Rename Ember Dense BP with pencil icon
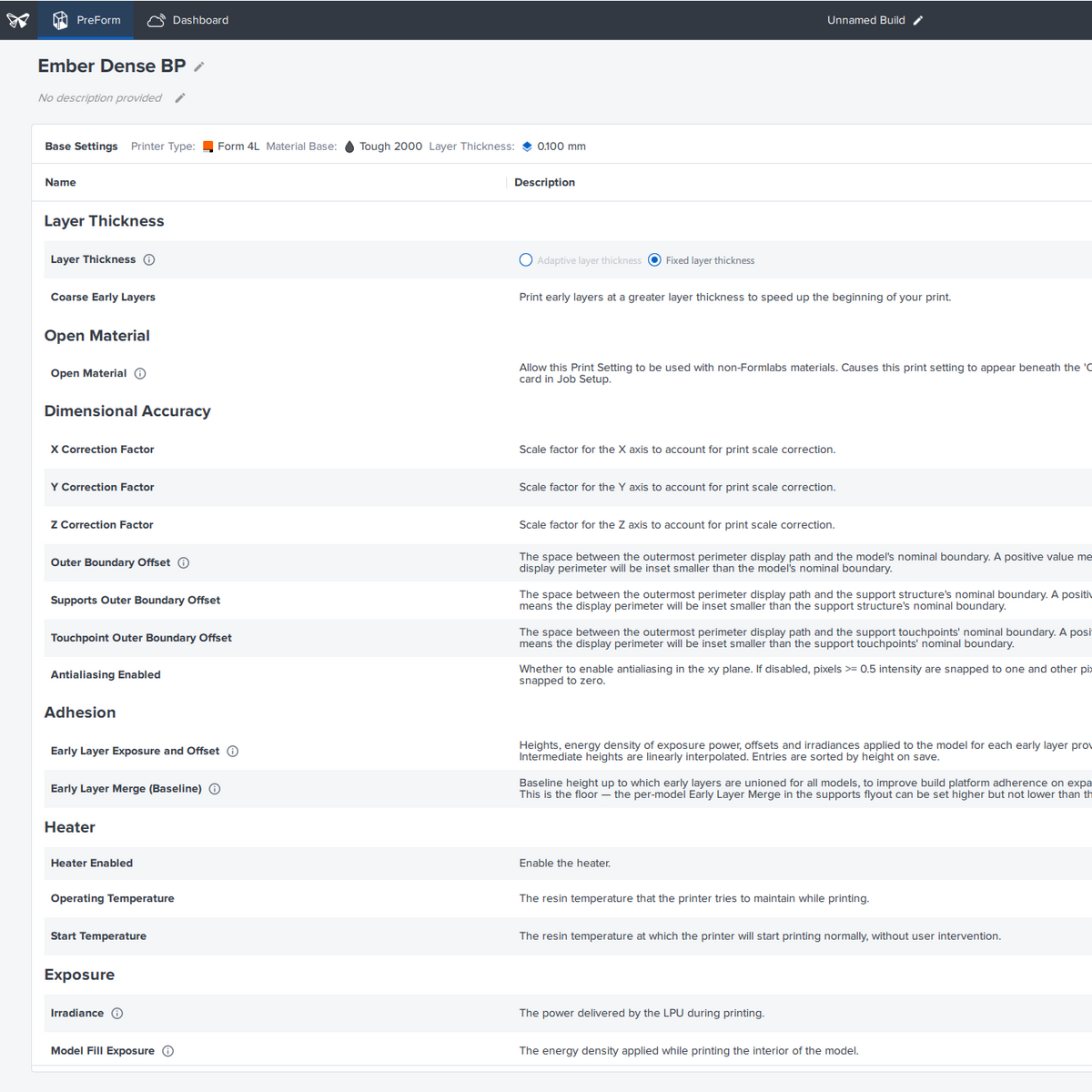 [x=199, y=66]
